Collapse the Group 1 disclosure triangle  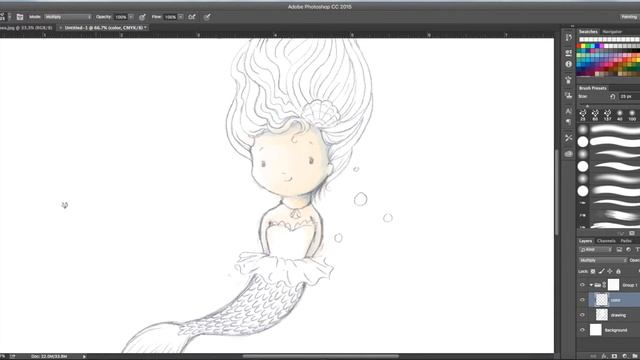coord(591,285)
